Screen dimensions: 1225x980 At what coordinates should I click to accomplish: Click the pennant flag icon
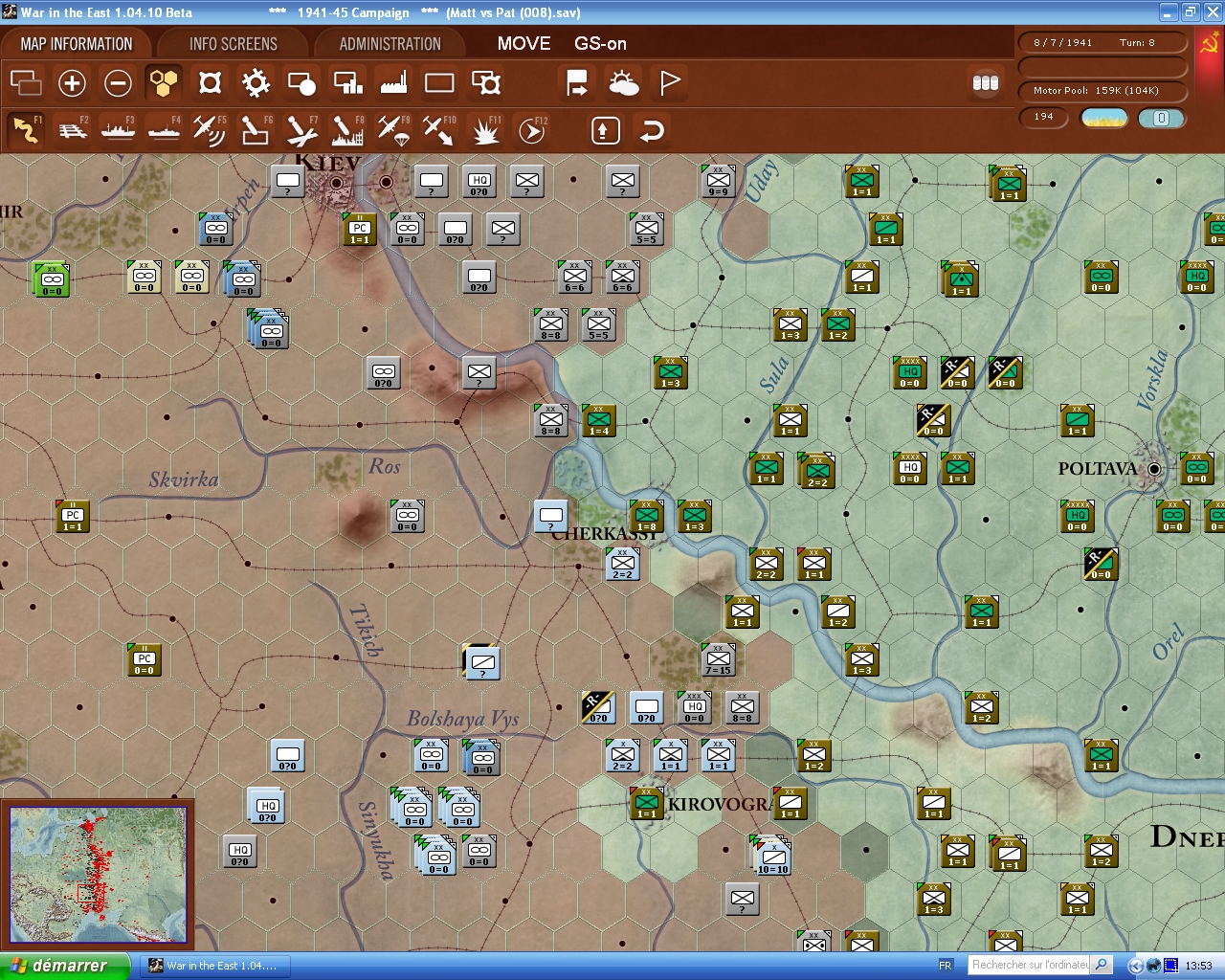tap(670, 83)
